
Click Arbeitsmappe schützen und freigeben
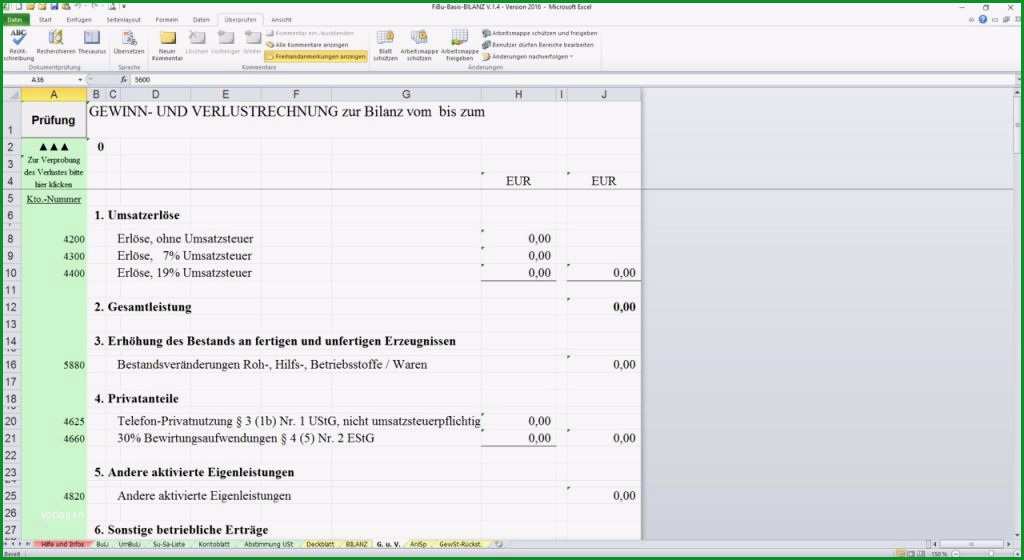pyautogui.click(x=539, y=33)
